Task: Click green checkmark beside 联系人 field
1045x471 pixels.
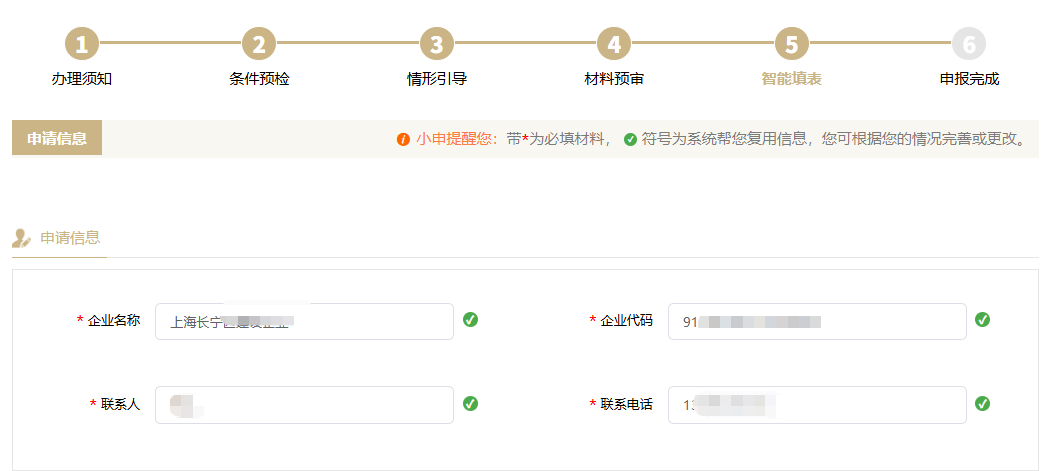Action: pyautogui.click(x=470, y=404)
